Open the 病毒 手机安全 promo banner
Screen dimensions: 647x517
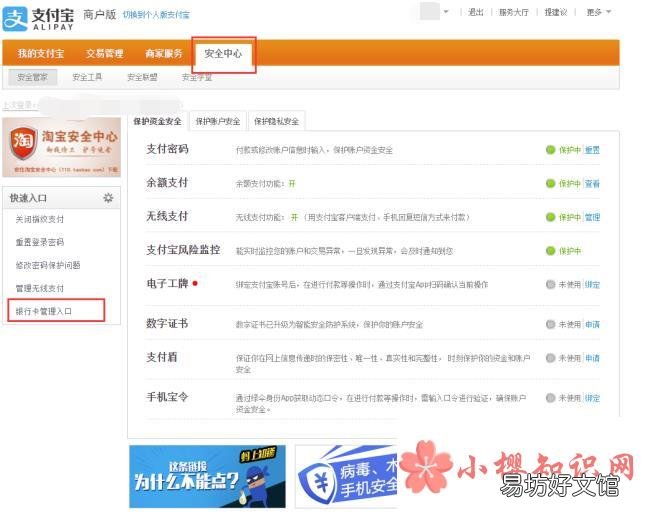346,477
